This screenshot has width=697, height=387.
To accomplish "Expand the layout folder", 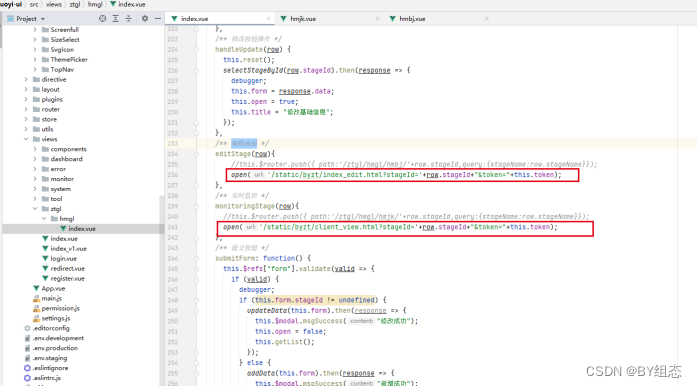I will click(26, 89).
